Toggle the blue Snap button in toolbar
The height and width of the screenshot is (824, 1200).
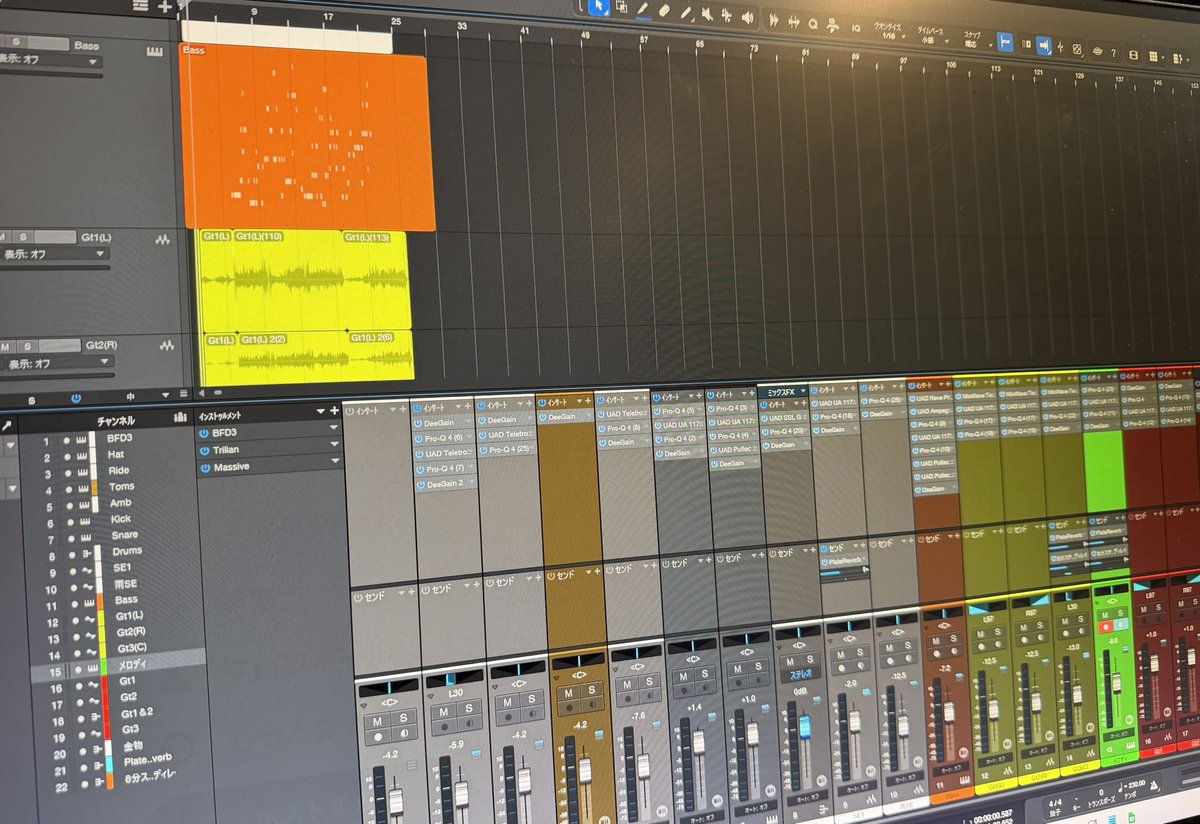1005,42
